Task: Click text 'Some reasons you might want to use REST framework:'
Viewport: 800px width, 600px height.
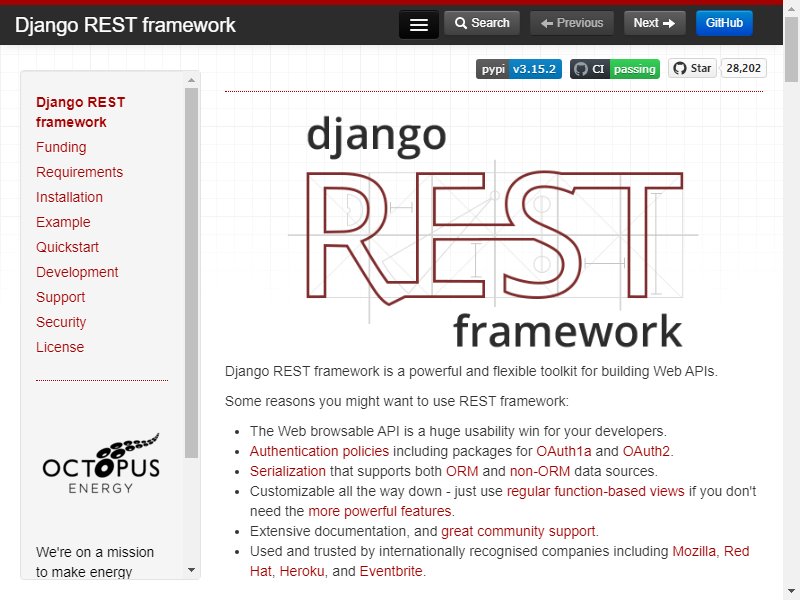Action: (x=397, y=402)
